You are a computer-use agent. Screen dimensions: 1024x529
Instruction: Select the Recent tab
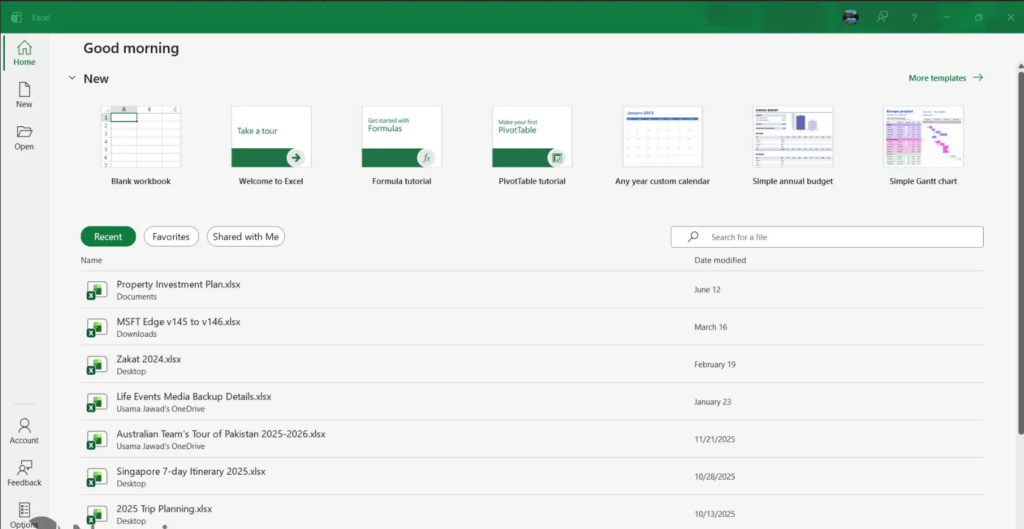coord(108,236)
